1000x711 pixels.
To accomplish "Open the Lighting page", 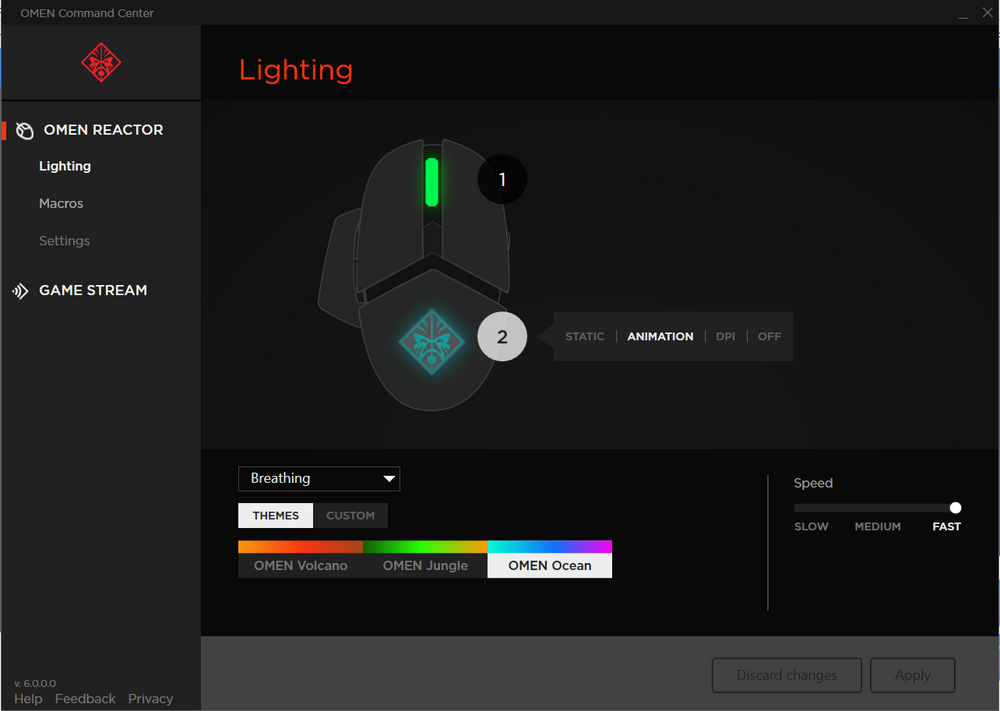I will (x=65, y=166).
